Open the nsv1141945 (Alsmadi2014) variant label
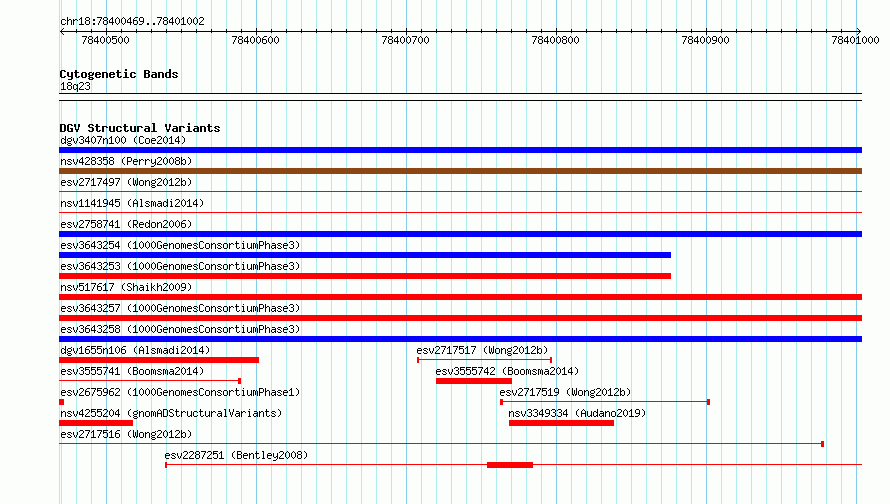Image resolution: width=890 pixels, height=504 pixels. (x=132, y=203)
